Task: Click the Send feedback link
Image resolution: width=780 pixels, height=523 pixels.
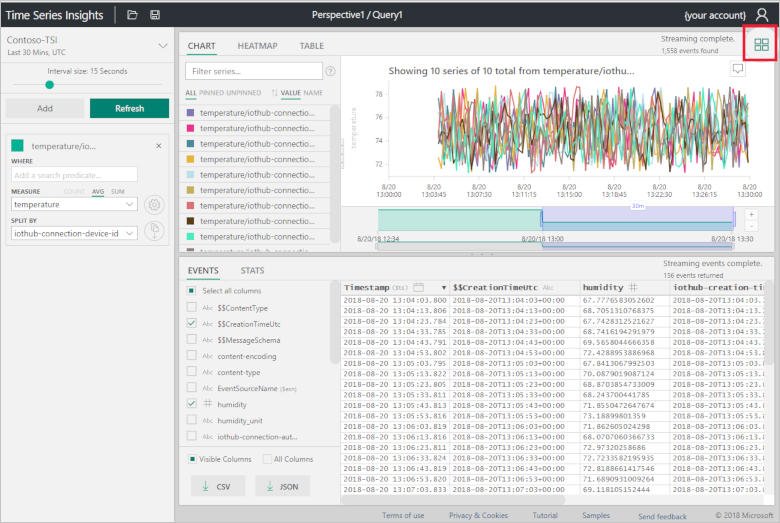Action: (662, 516)
